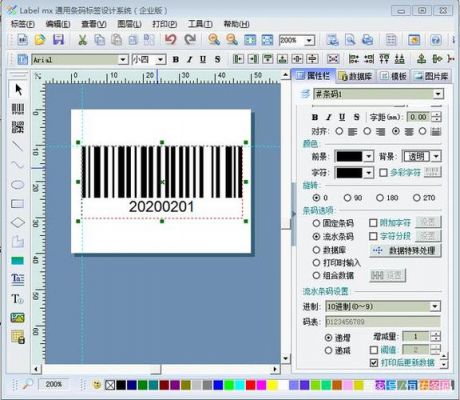The height and width of the screenshot is (400, 460).
Task: Click the help question mark icon
Action: click(435, 40)
